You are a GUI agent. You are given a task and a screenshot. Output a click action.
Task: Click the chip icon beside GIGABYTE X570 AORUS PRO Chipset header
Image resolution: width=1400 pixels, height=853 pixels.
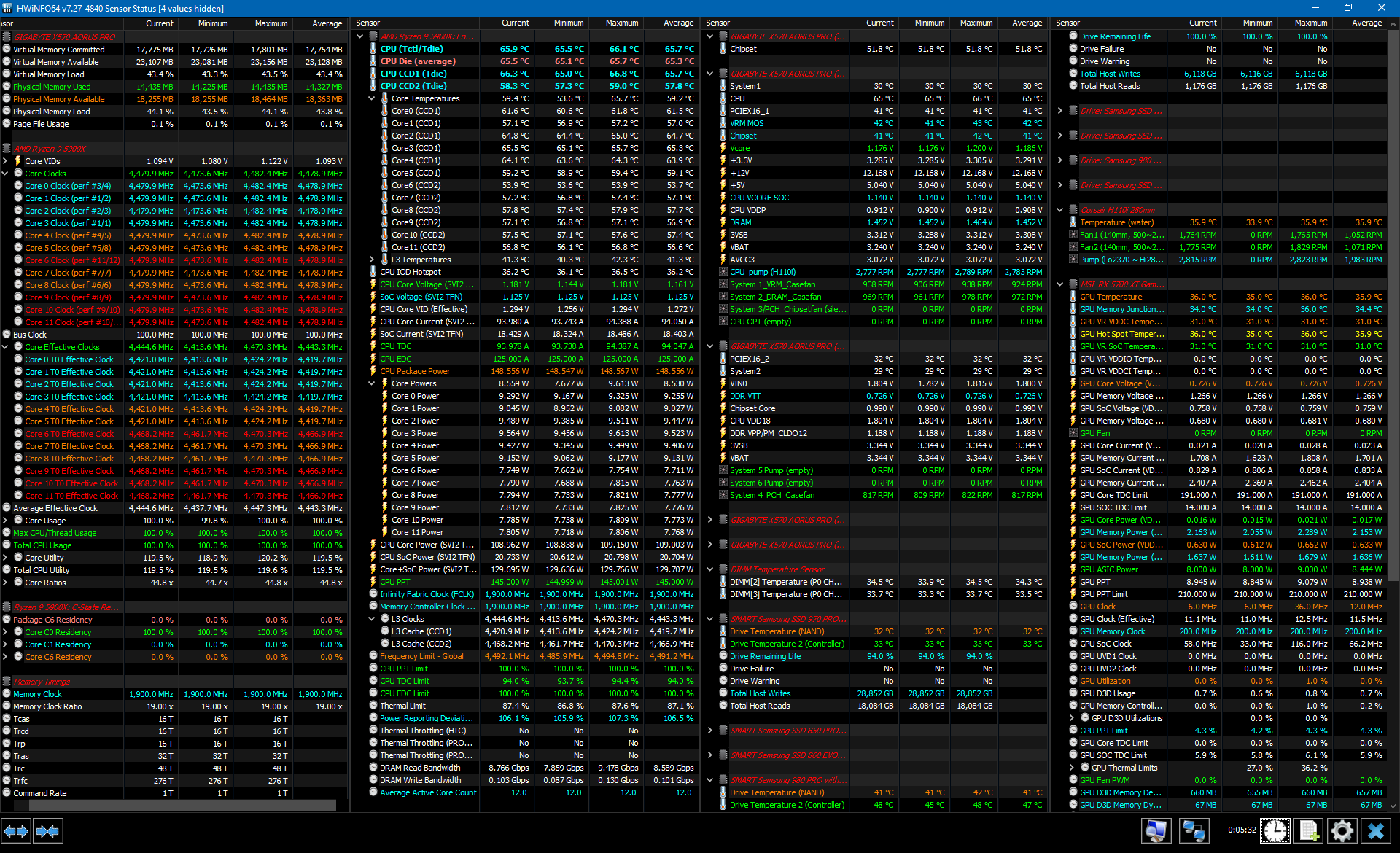coord(723,36)
